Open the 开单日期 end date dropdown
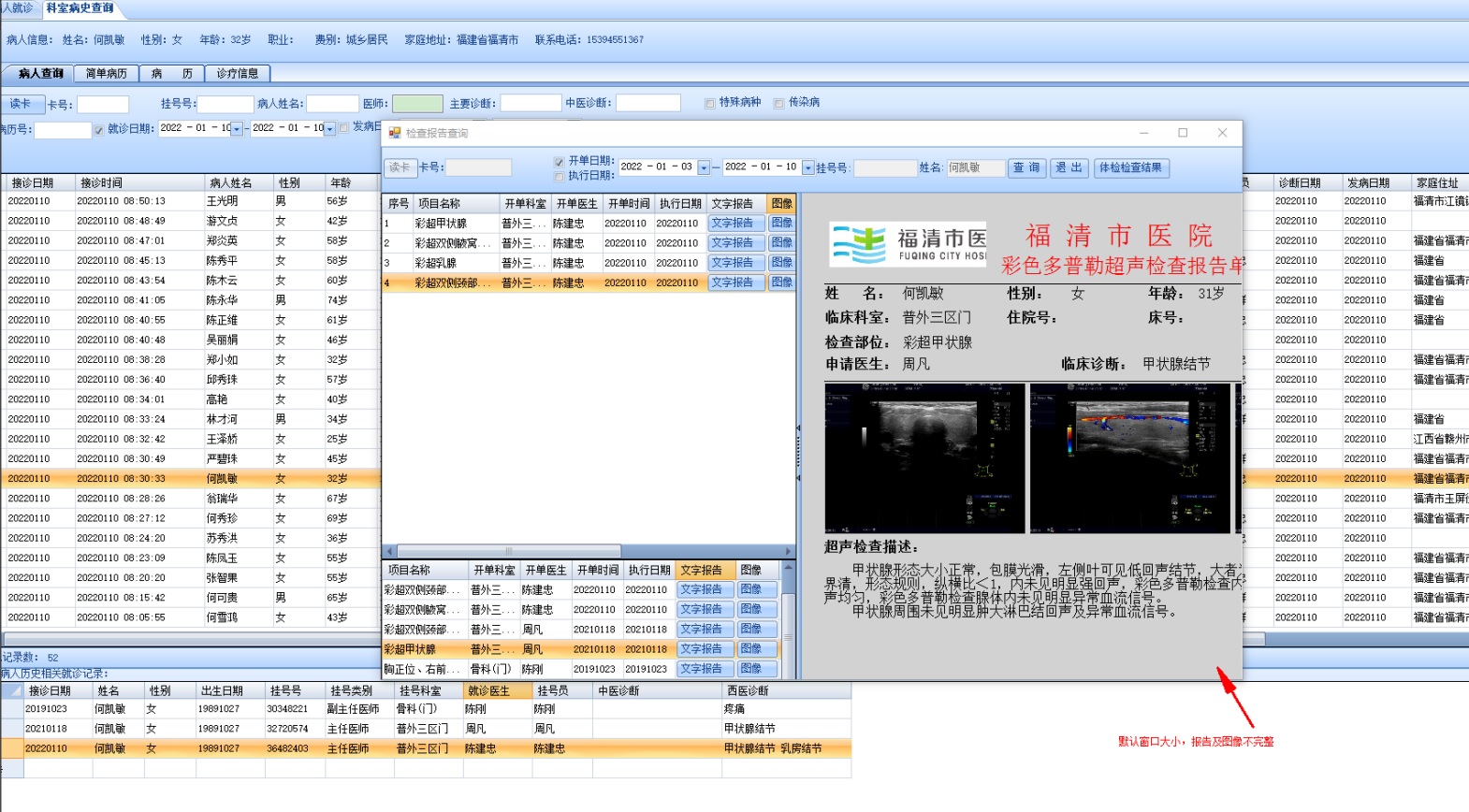This screenshot has width=1469, height=812. tap(807, 168)
